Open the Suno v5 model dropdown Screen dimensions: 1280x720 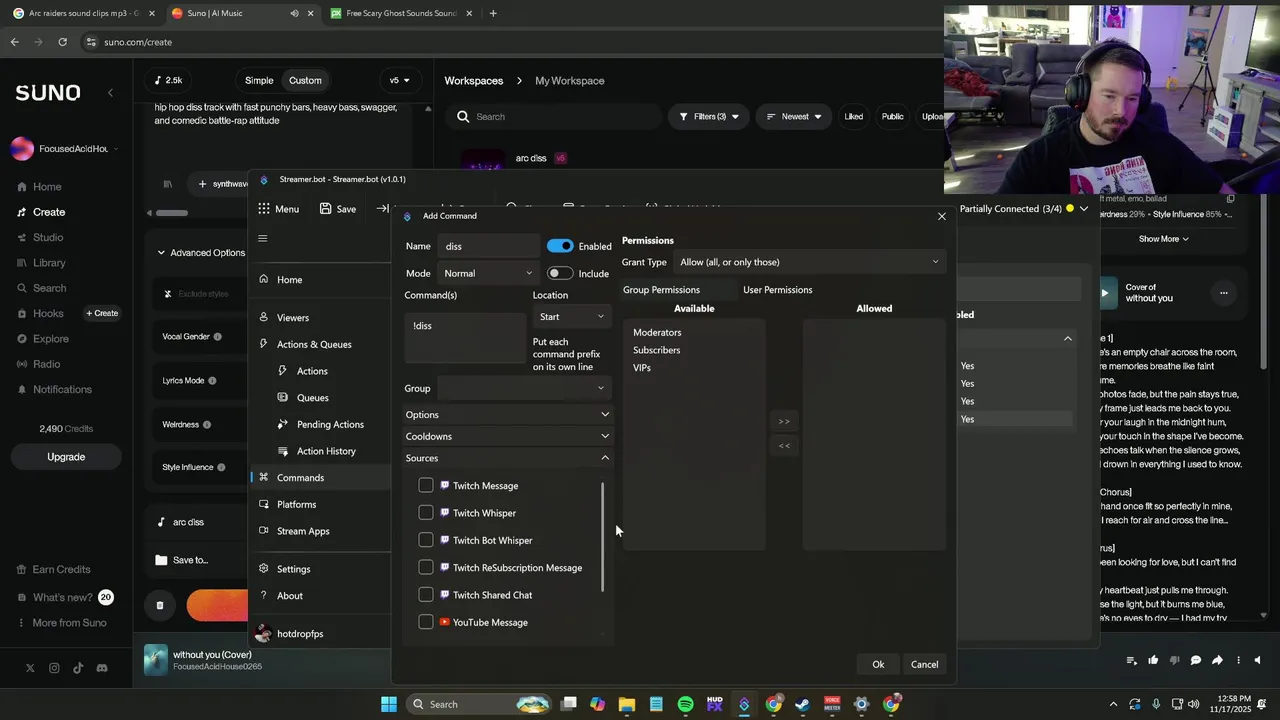click(x=399, y=80)
